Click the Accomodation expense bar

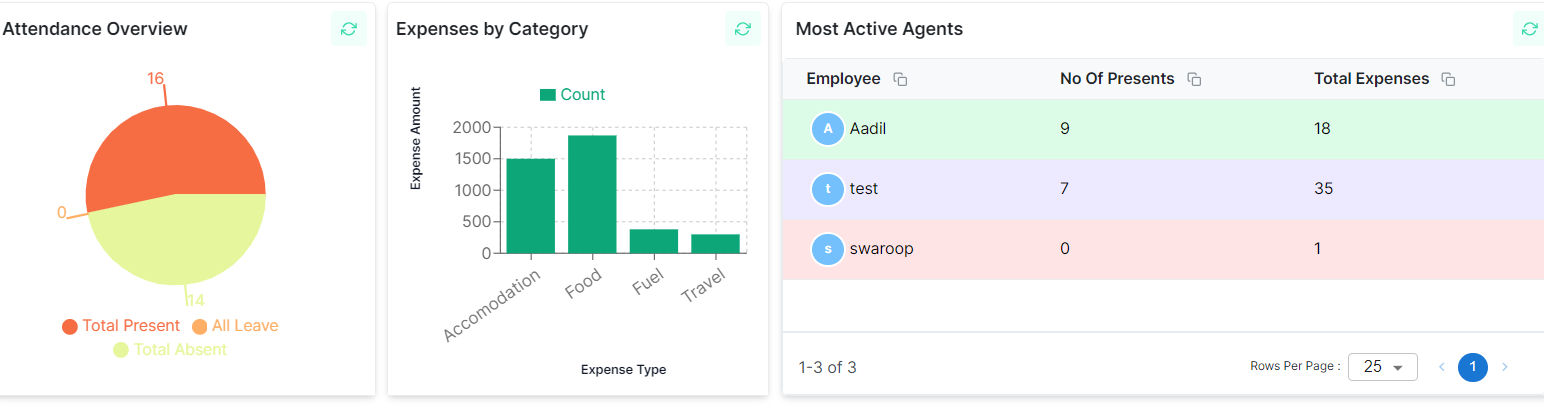pyautogui.click(x=530, y=206)
